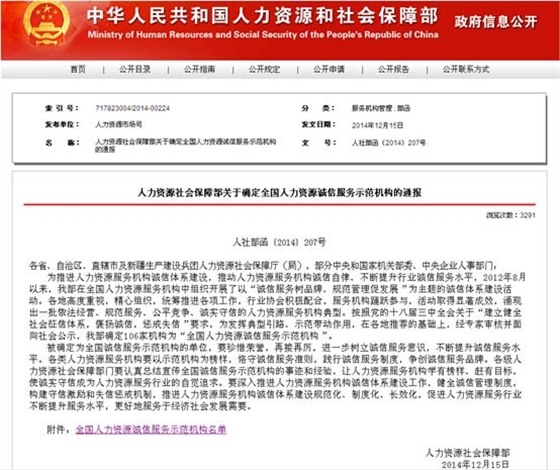The height and width of the screenshot is (470, 560).
Task: Open the 公开指南 menu item
Action: 200,69
